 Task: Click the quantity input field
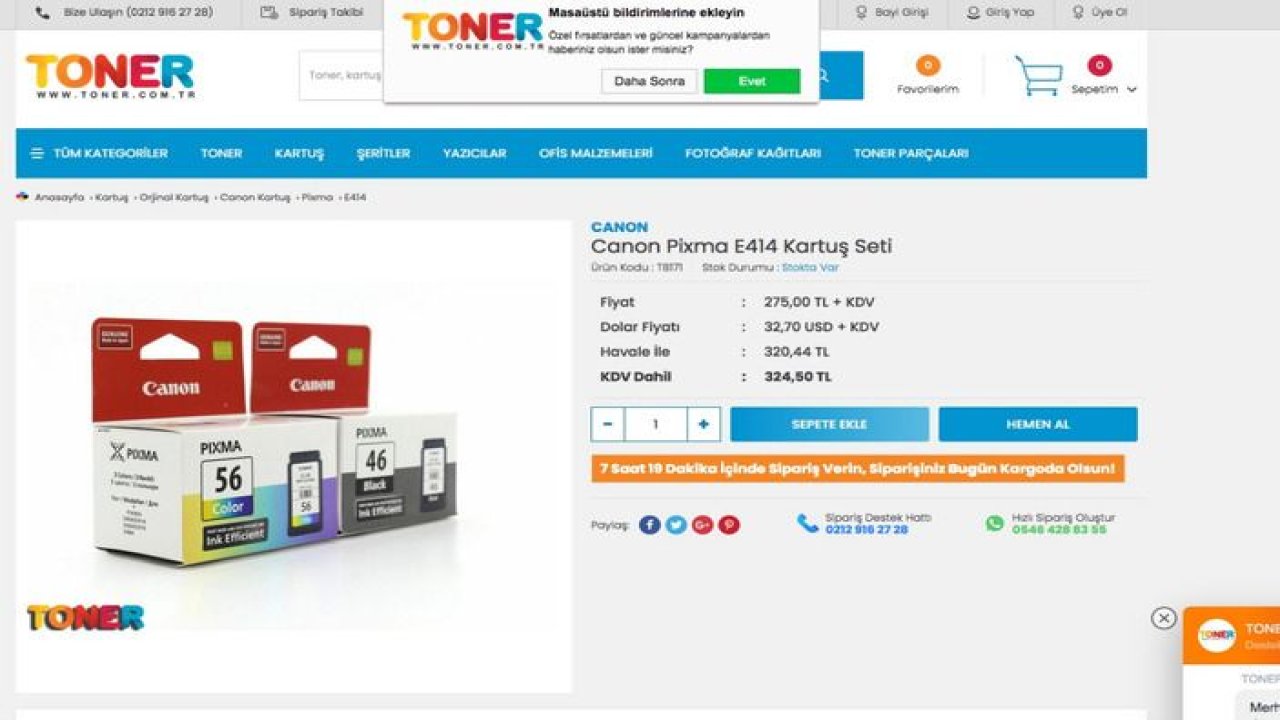656,424
